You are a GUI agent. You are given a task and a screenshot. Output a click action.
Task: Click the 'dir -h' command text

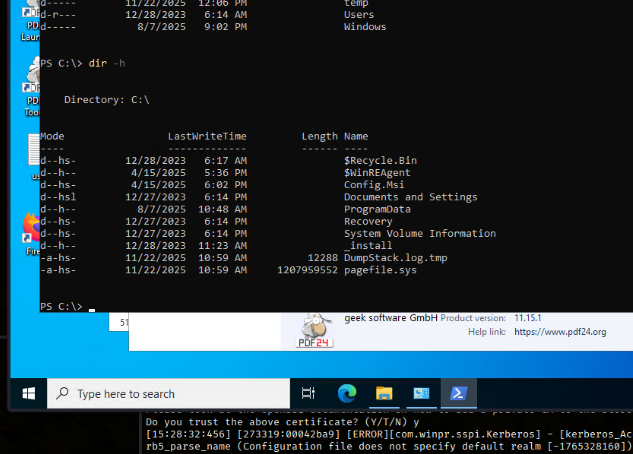107,63
